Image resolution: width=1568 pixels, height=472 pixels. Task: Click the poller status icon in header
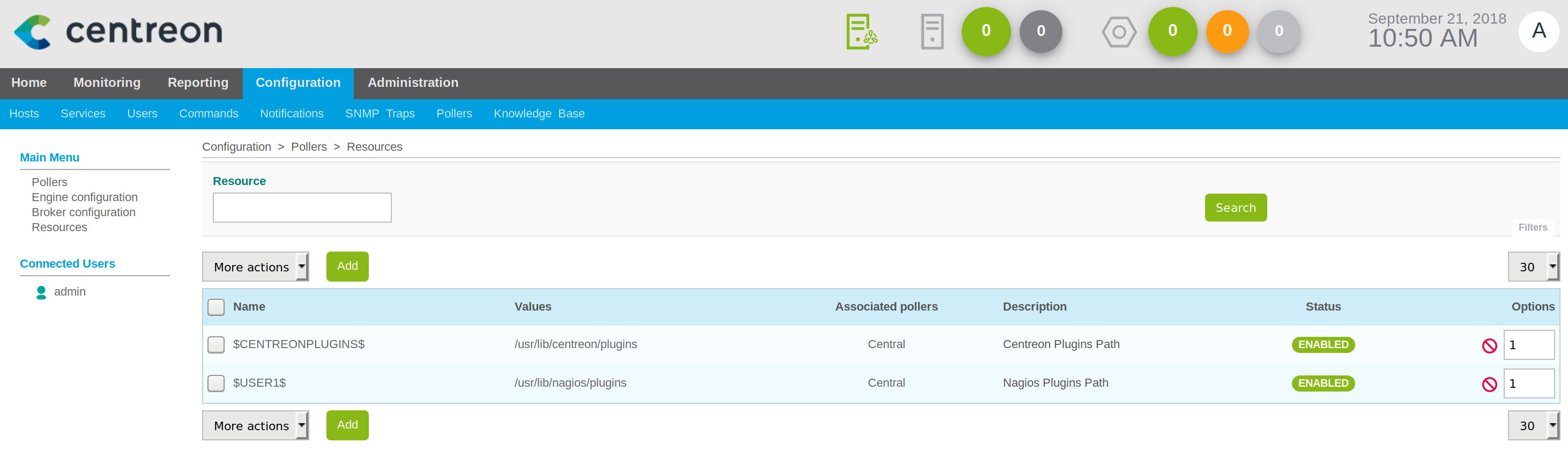pyautogui.click(x=861, y=32)
